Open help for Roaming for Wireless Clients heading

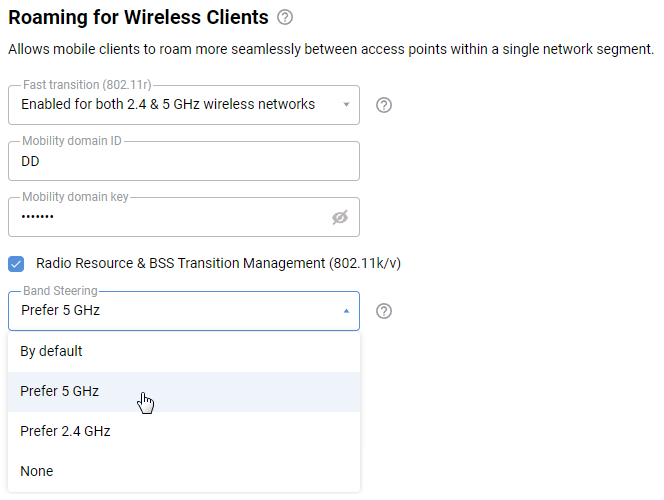click(x=285, y=17)
